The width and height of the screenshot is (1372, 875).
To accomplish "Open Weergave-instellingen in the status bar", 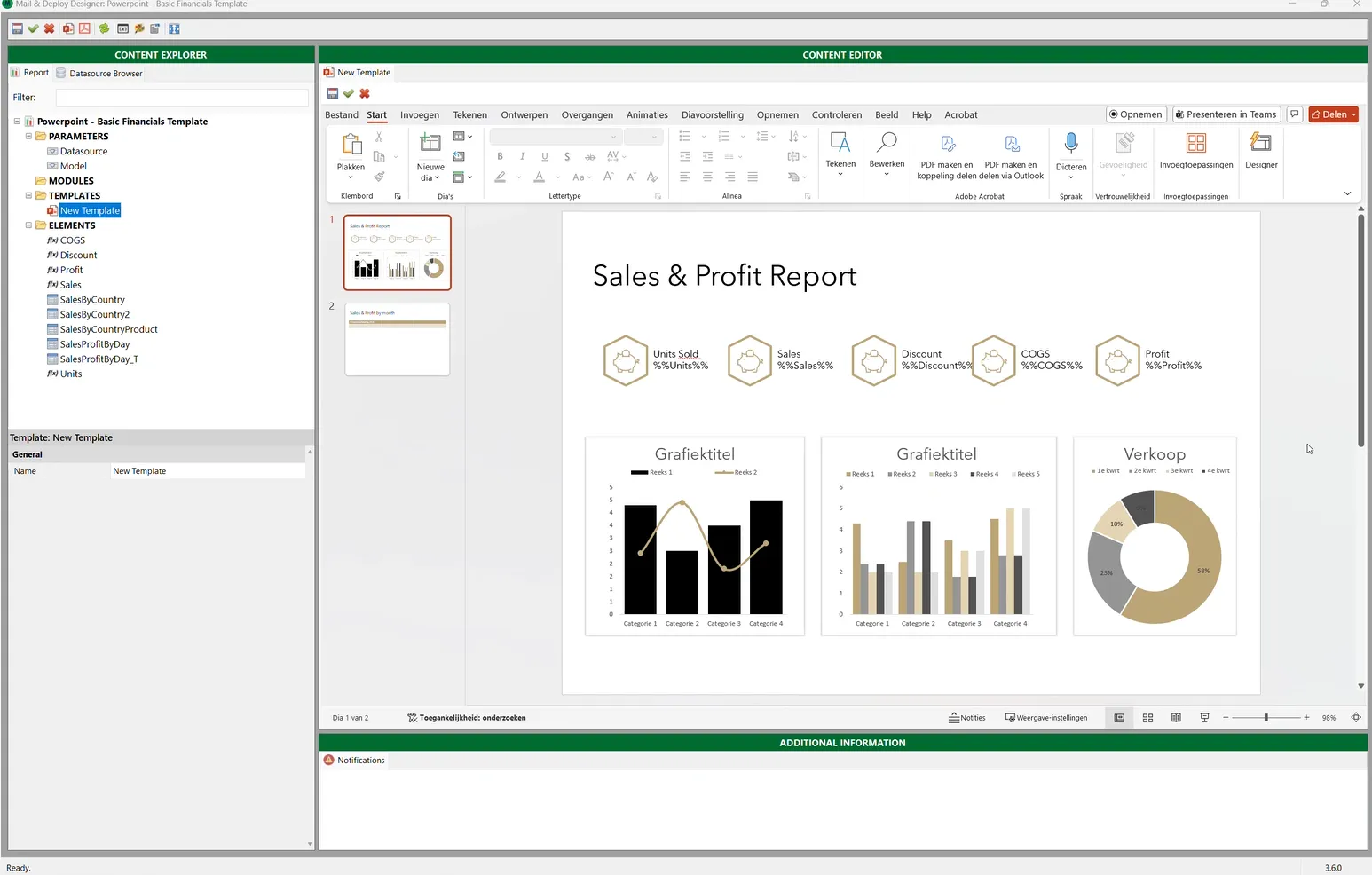I will tap(1046, 718).
